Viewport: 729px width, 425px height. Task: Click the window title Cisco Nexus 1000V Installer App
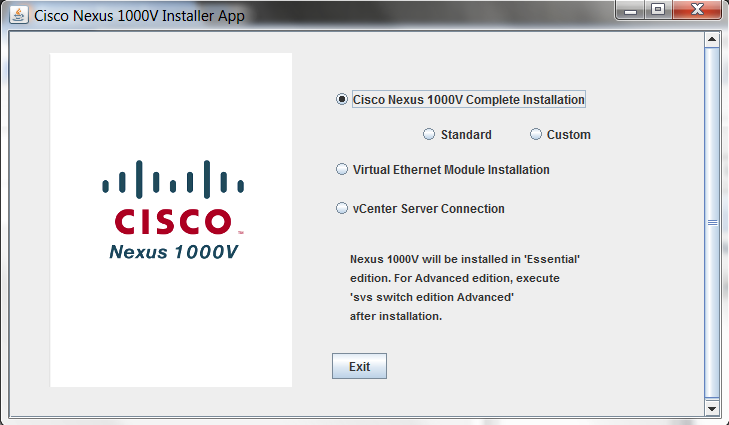click(x=139, y=15)
